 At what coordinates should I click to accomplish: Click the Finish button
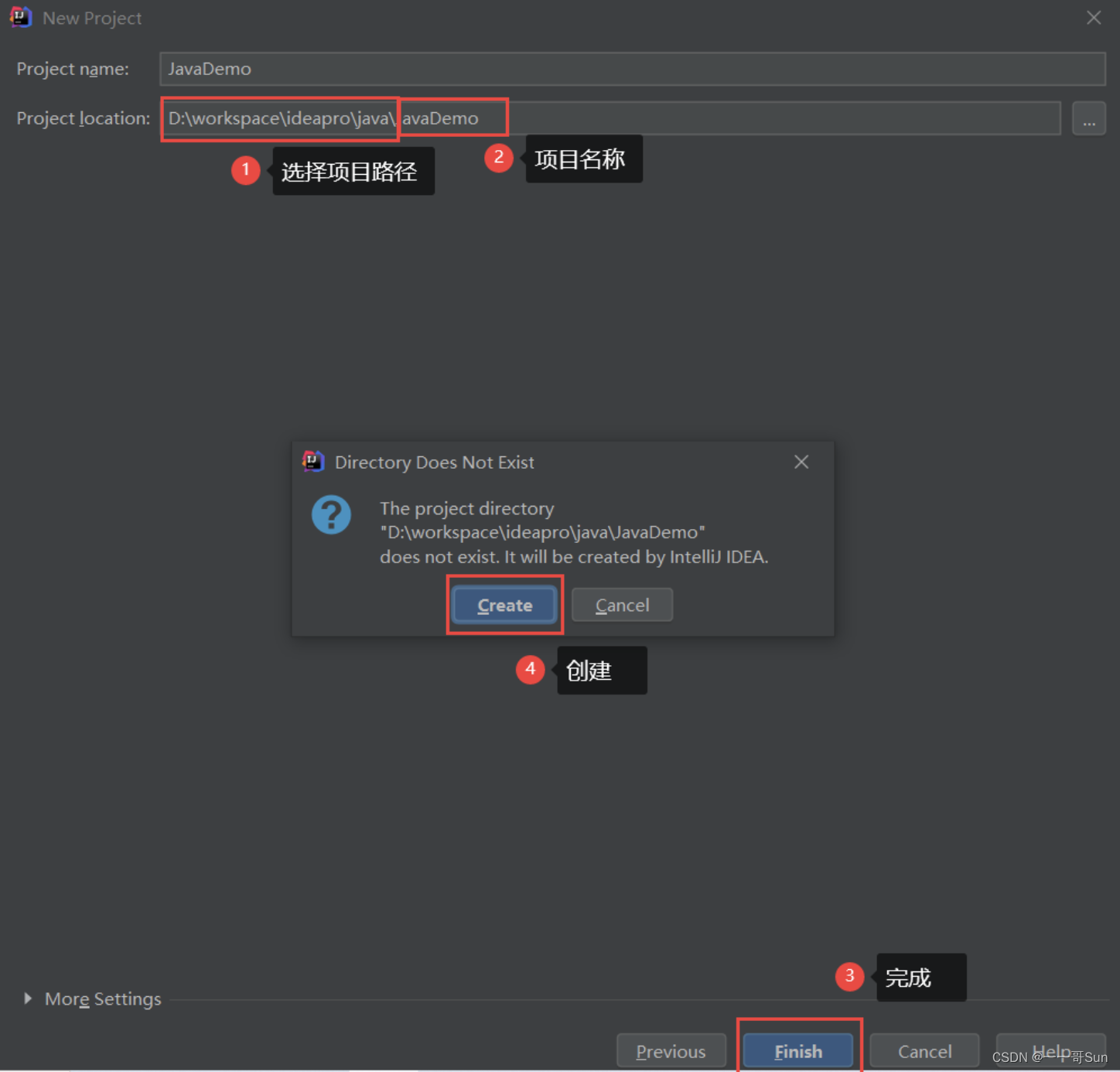(798, 1051)
